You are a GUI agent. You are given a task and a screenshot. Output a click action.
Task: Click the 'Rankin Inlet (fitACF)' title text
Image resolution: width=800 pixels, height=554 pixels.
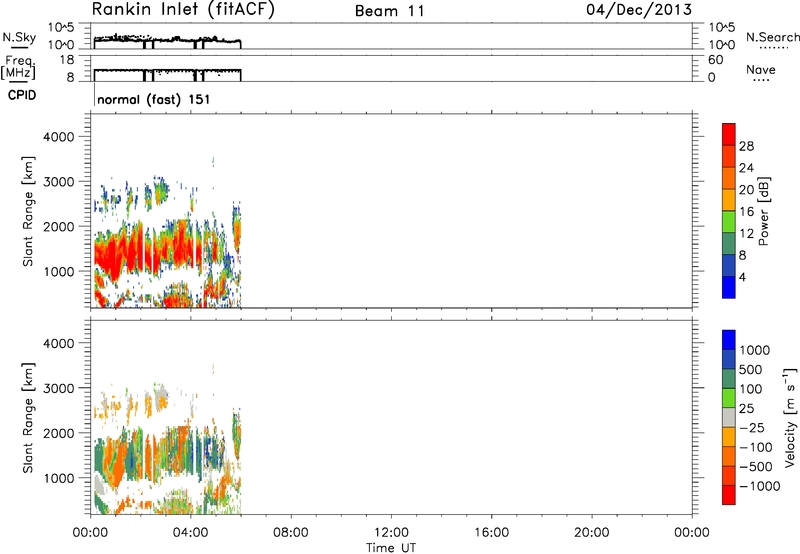click(183, 9)
